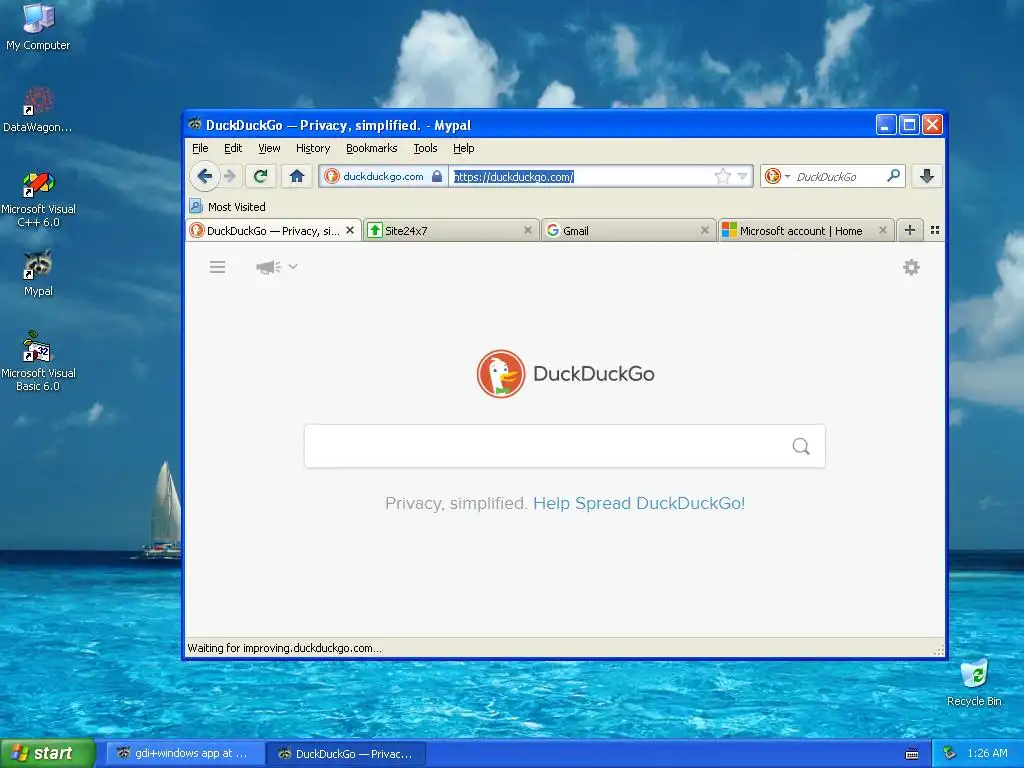The width and height of the screenshot is (1024, 768).
Task: Select Microsoft Visual C++ 6.0 desktop icon
Action: click(38, 199)
